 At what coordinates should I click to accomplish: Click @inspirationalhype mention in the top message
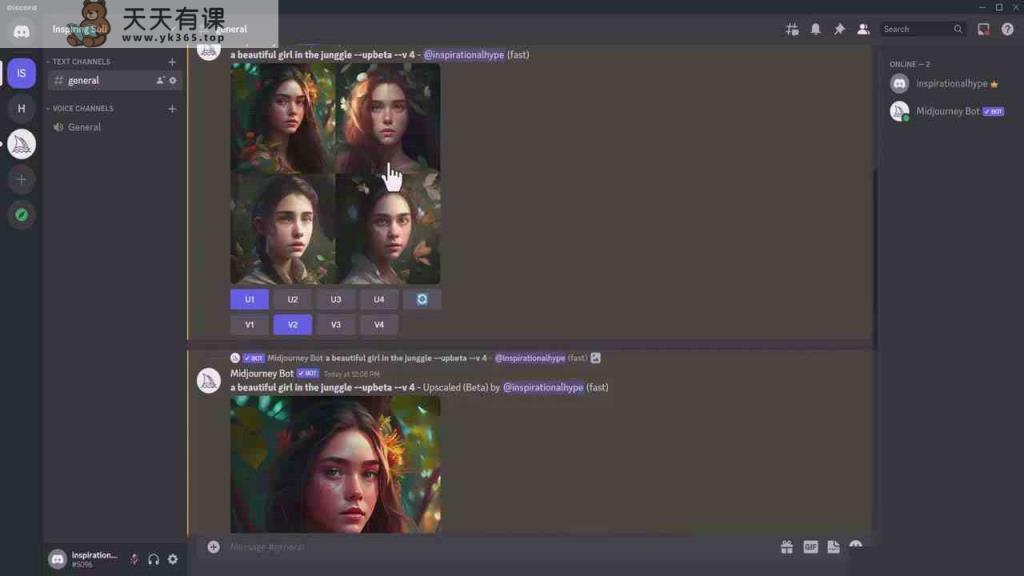(464, 55)
